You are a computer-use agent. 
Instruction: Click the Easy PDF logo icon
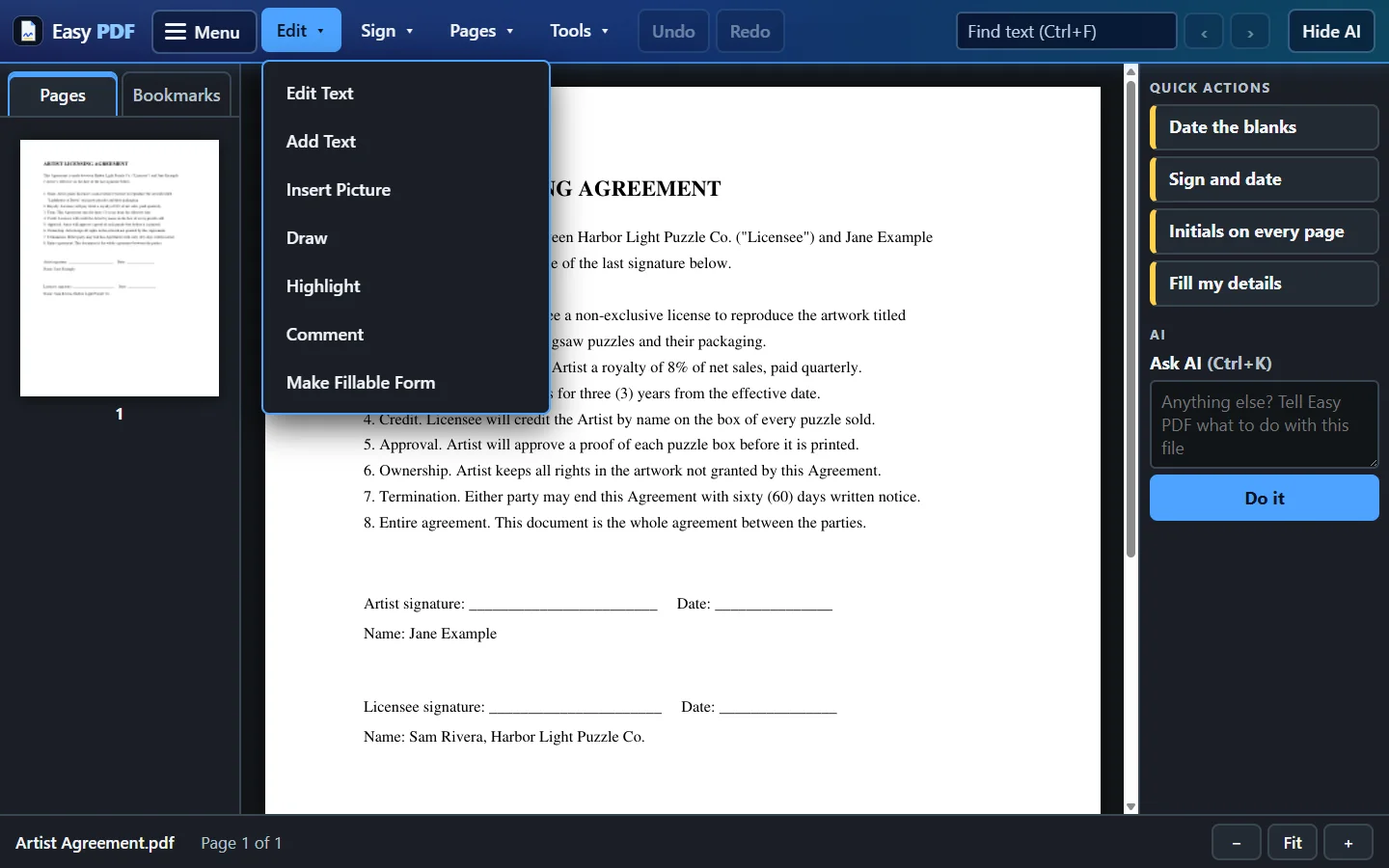pos(28,32)
